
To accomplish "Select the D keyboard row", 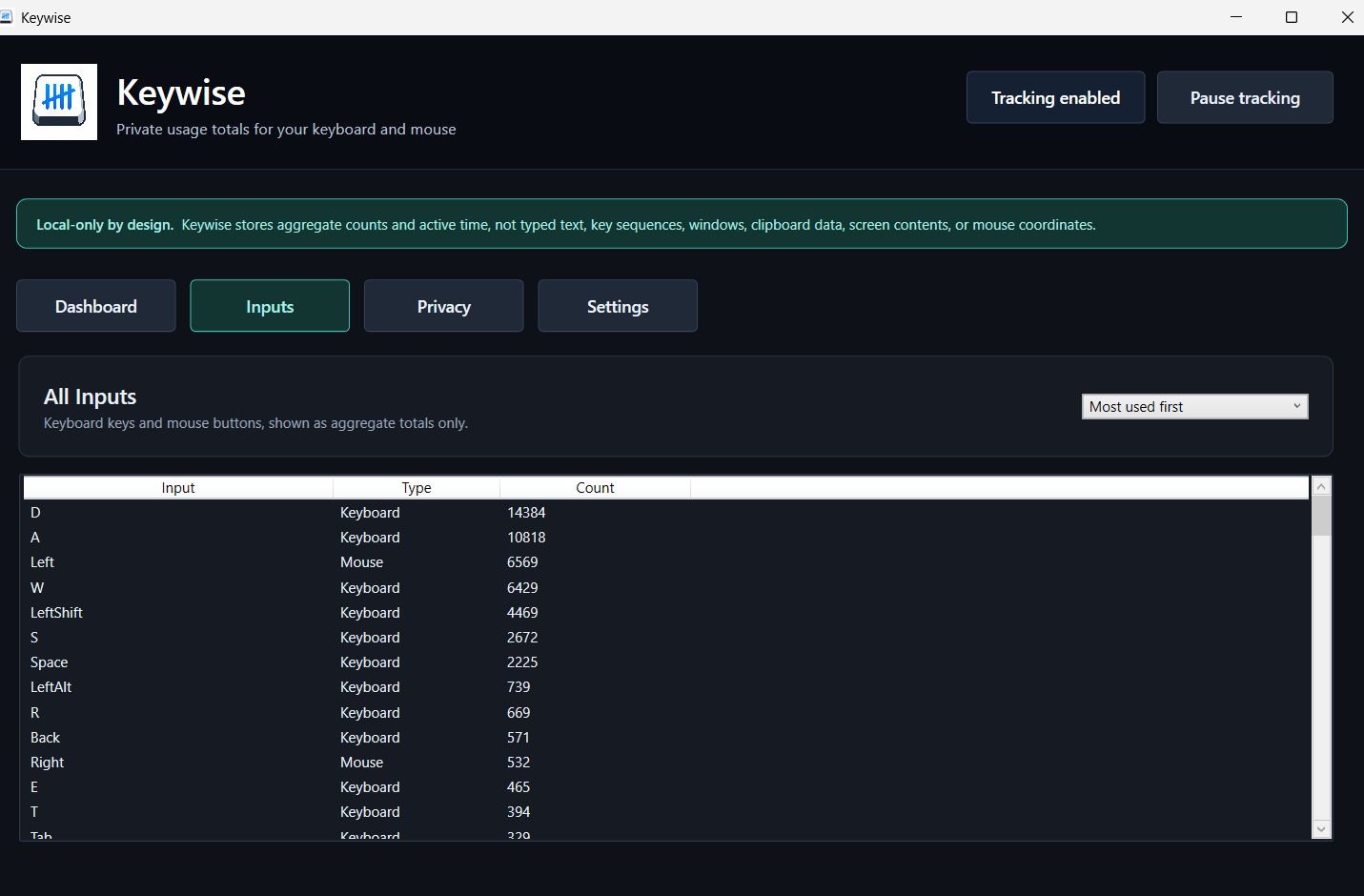I will [666, 513].
